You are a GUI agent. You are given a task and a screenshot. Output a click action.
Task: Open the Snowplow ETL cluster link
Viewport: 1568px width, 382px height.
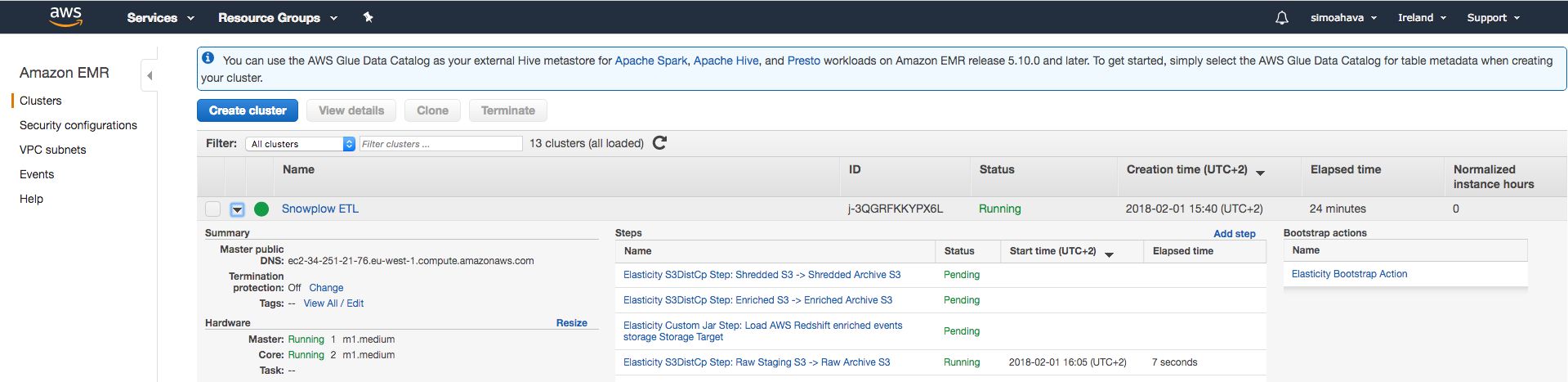320,209
